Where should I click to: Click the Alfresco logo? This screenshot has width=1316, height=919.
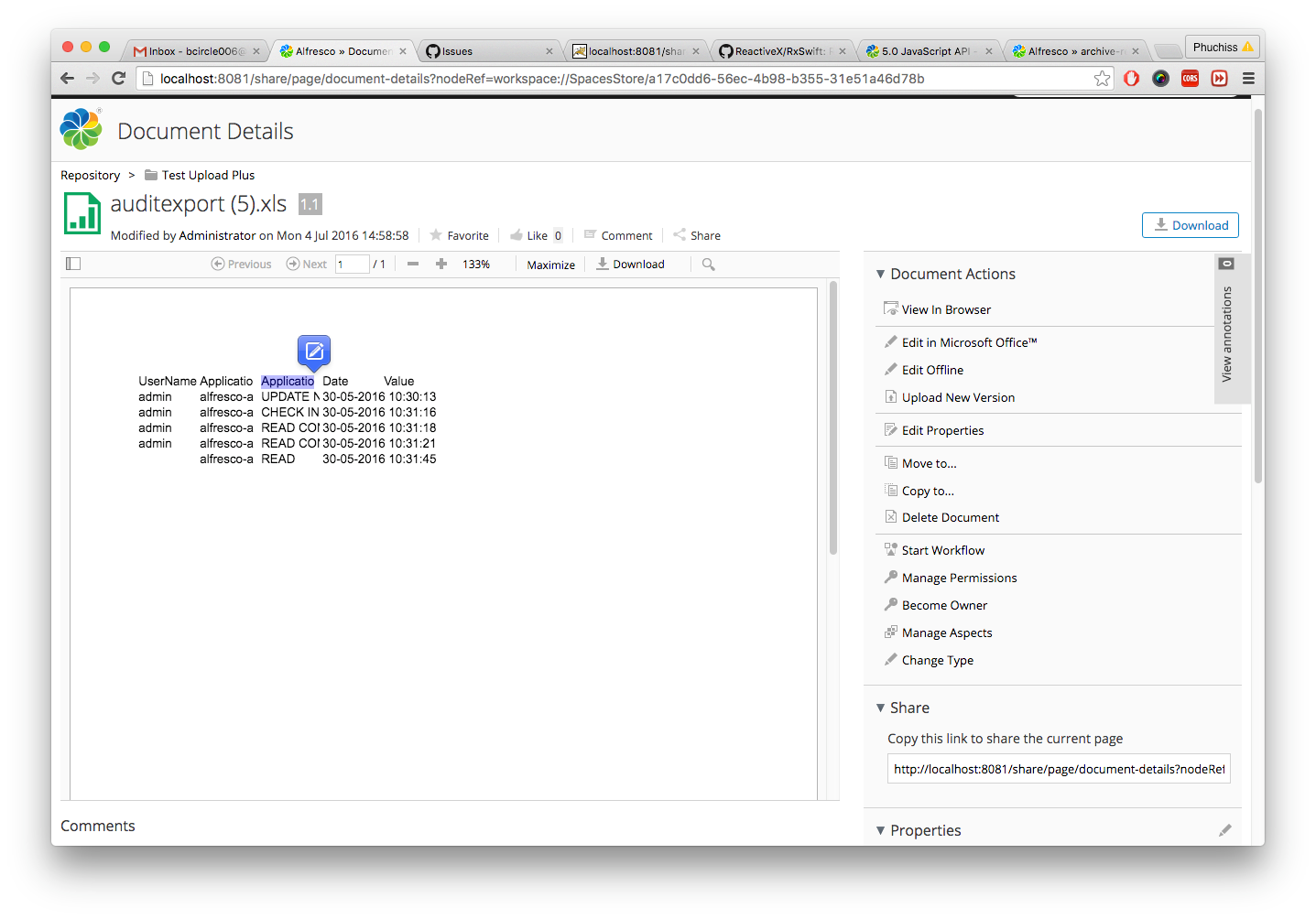point(82,129)
